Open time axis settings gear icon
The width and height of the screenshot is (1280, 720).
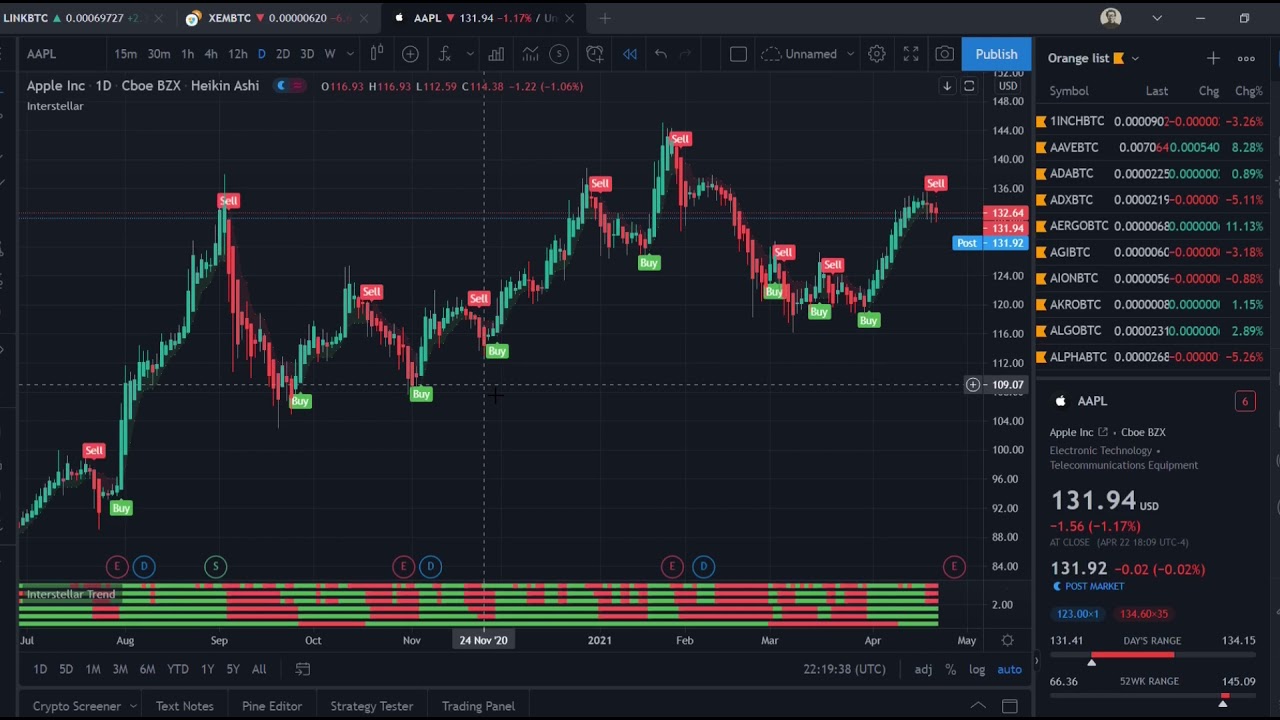pyautogui.click(x=1008, y=640)
